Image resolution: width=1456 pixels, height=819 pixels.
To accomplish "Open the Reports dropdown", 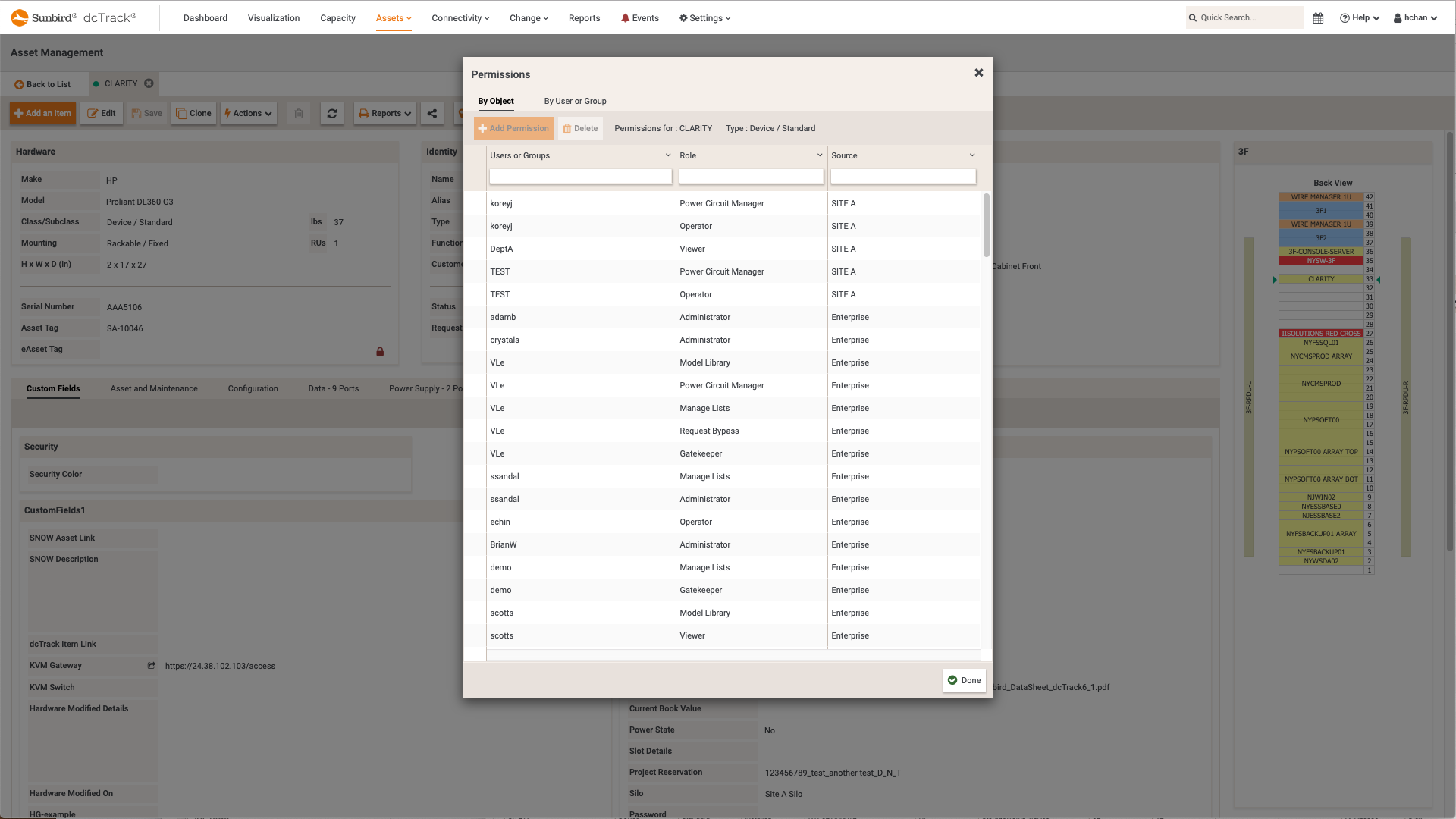I will click(384, 113).
